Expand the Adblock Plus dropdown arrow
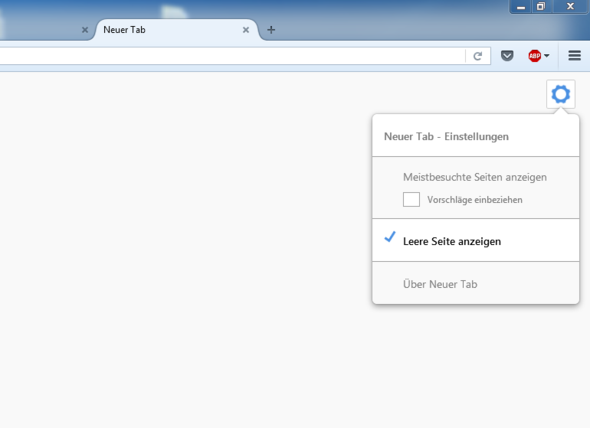 [x=547, y=56]
